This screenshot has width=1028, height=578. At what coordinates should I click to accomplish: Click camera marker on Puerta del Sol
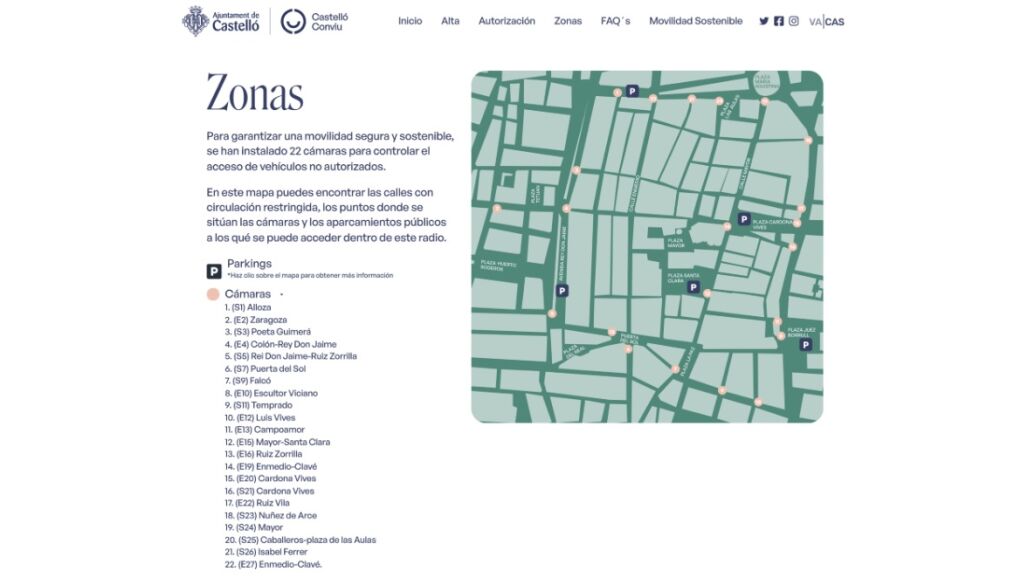pyautogui.click(x=629, y=350)
